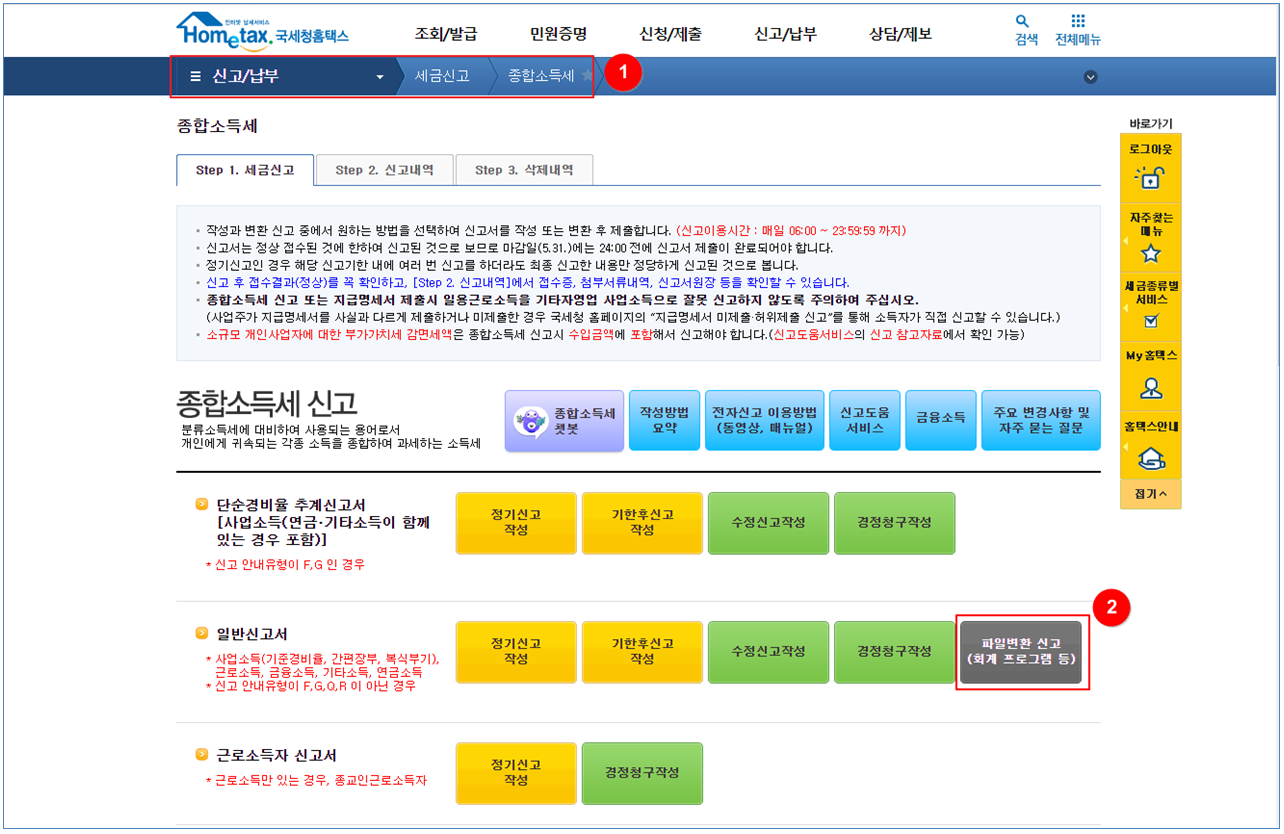The width and height of the screenshot is (1284, 834).
Task: Click the 로그아웃 lock icon in sidebar
Action: pos(1150,178)
